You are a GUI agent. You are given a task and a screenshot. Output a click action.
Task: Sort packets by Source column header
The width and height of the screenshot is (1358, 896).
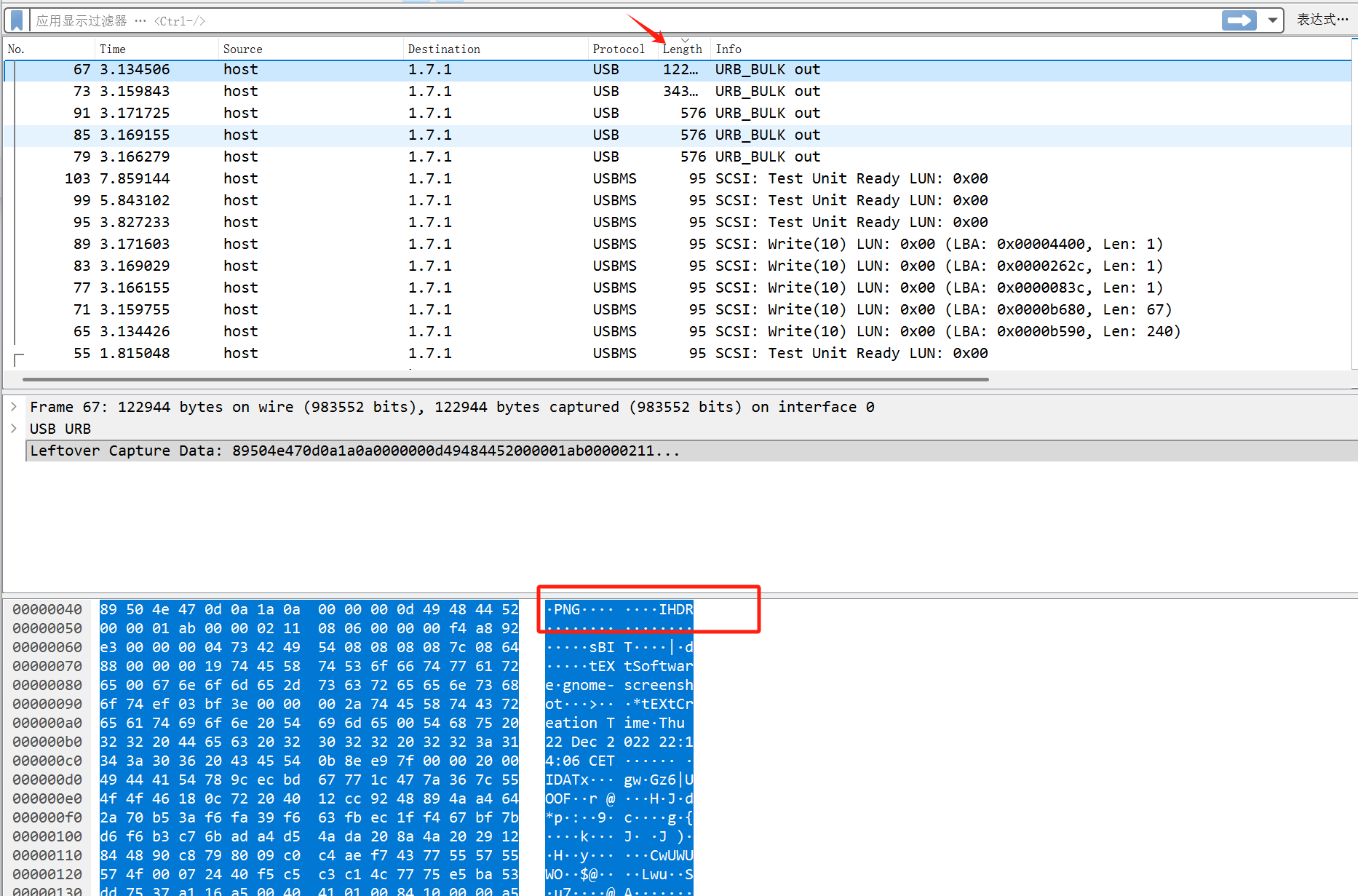tap(311, 49)
